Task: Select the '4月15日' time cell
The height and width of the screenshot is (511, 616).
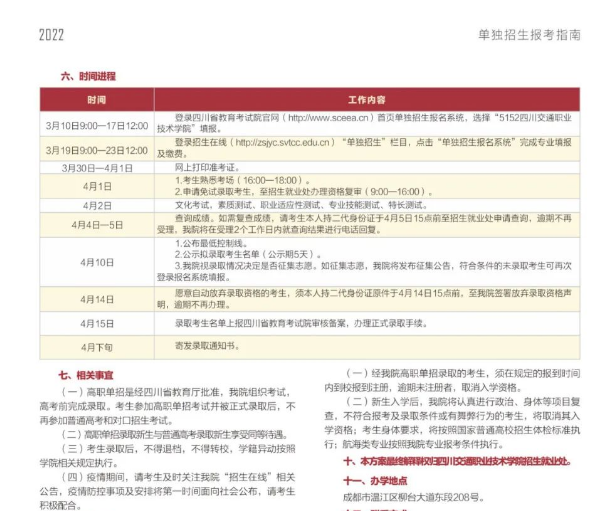Action: (97, 324)
